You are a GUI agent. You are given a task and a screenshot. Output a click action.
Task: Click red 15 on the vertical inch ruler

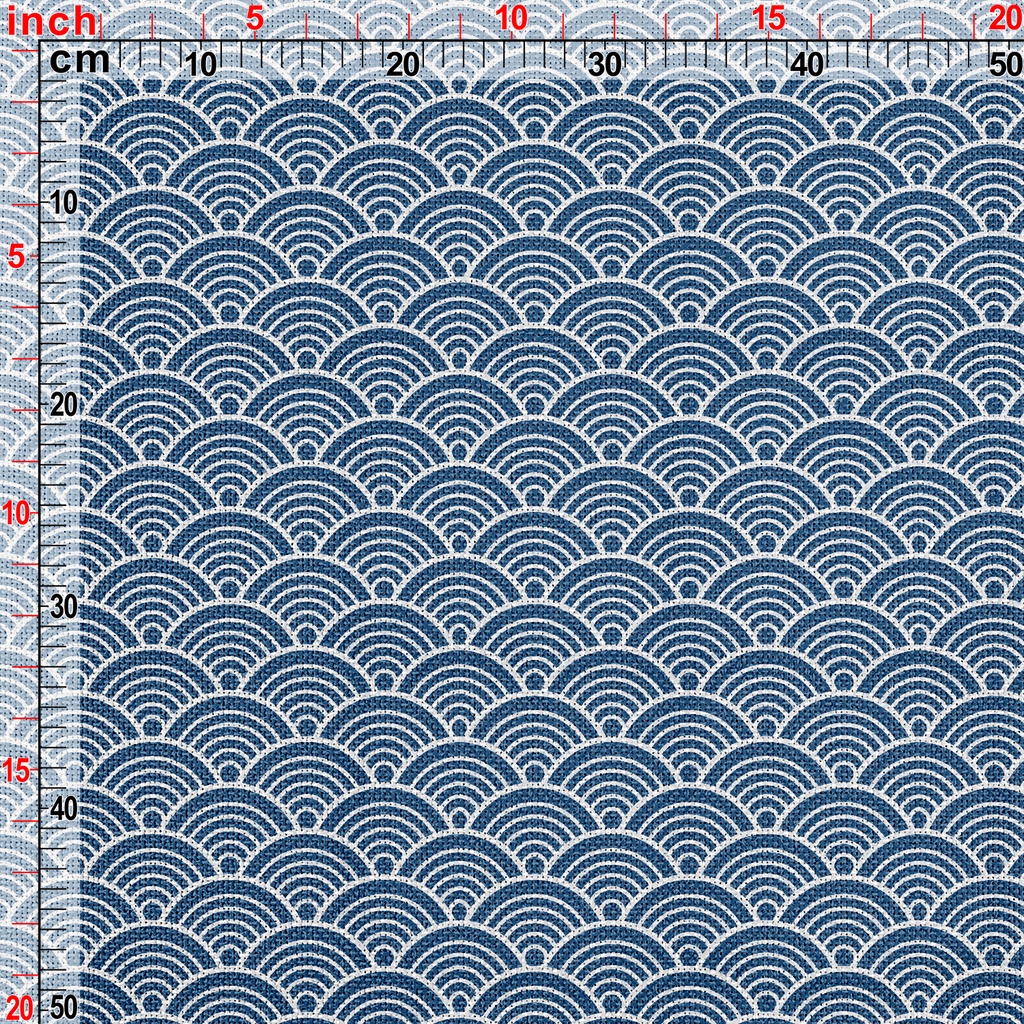click(15, 771)
